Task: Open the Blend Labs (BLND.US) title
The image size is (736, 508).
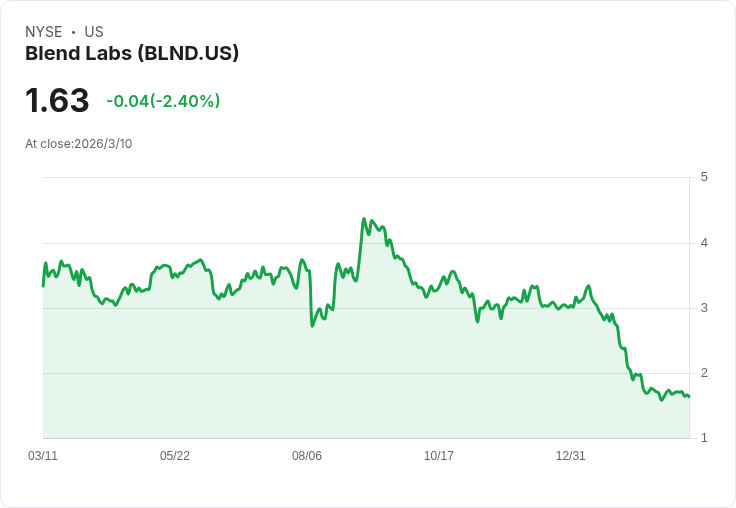Action: tap(132, 54)
